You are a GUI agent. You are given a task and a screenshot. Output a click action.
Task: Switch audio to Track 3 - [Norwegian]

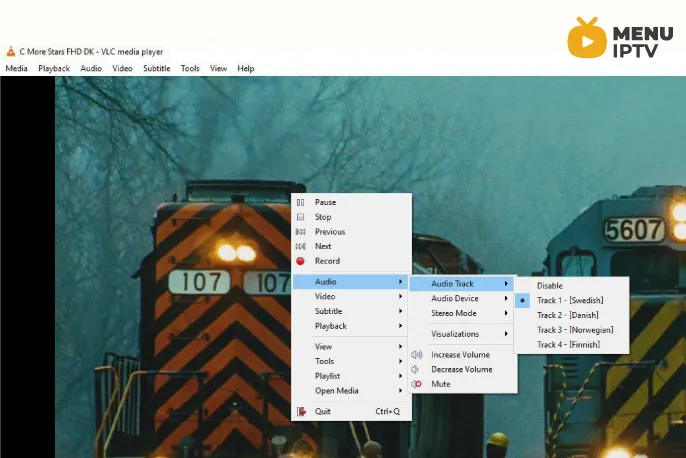(x=572, y=330)
